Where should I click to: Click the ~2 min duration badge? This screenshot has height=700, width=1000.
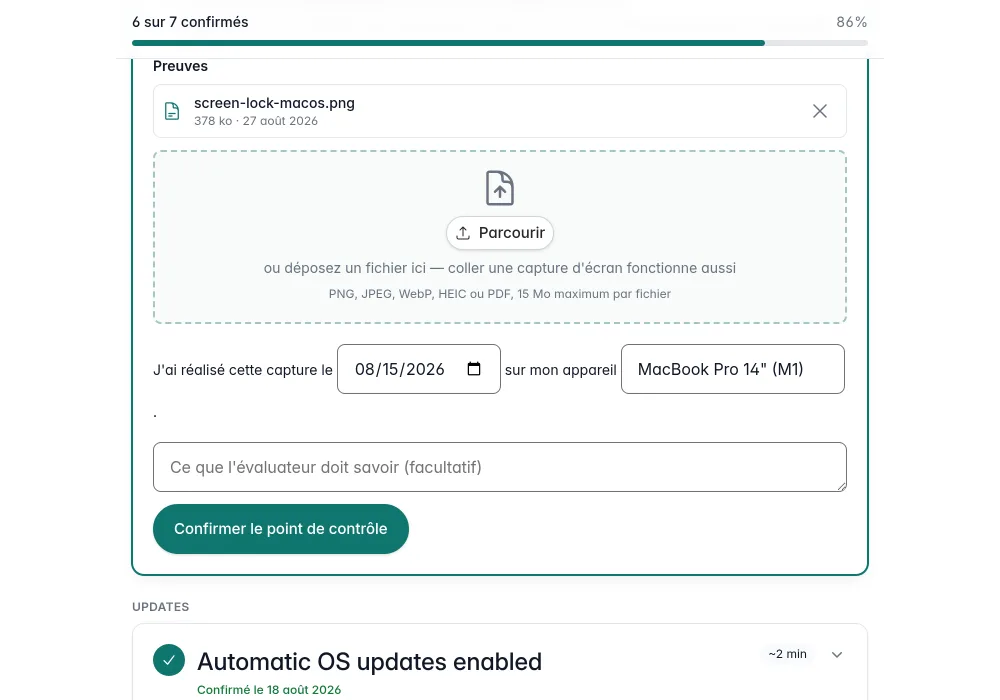coord(787,654)
